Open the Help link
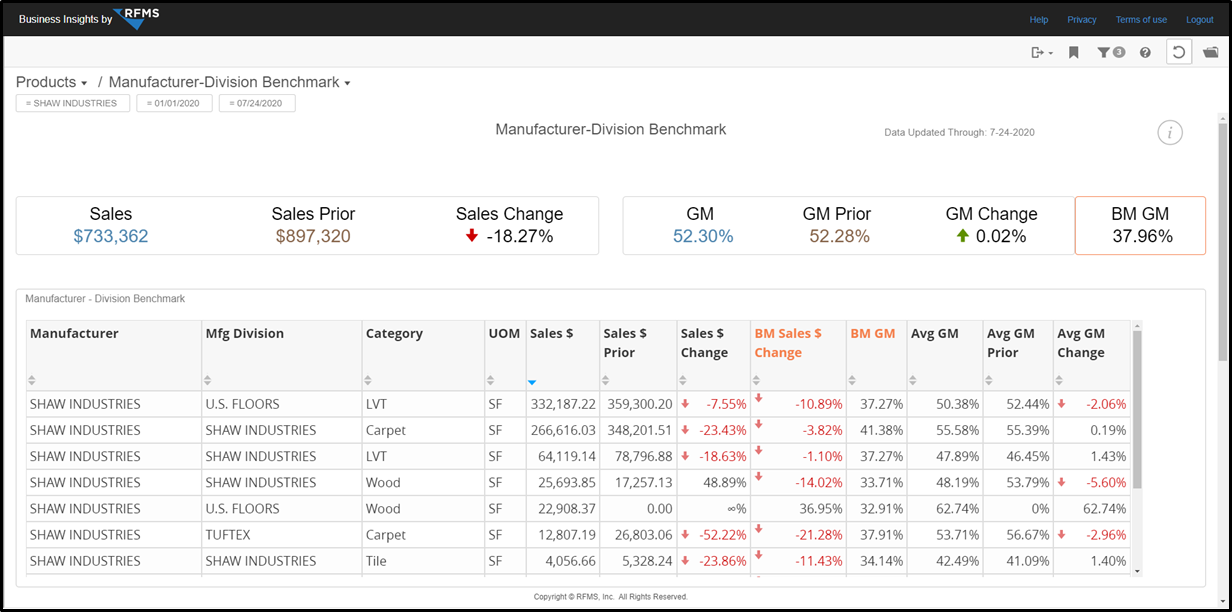Screen dimensions: 1232x612 click(x=1039, y=20)
